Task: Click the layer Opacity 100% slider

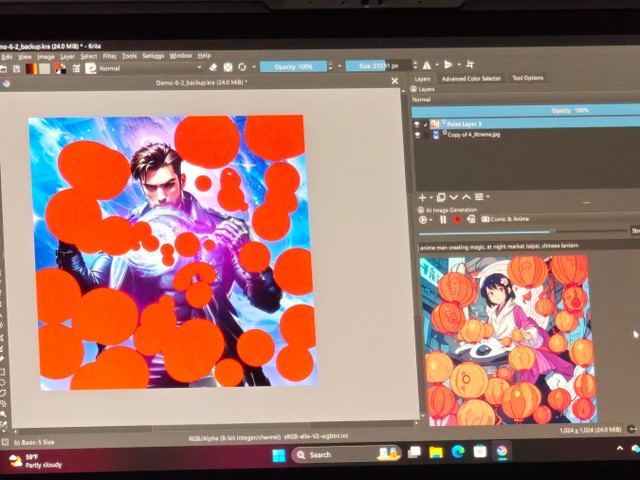Action: click(526, 110)
